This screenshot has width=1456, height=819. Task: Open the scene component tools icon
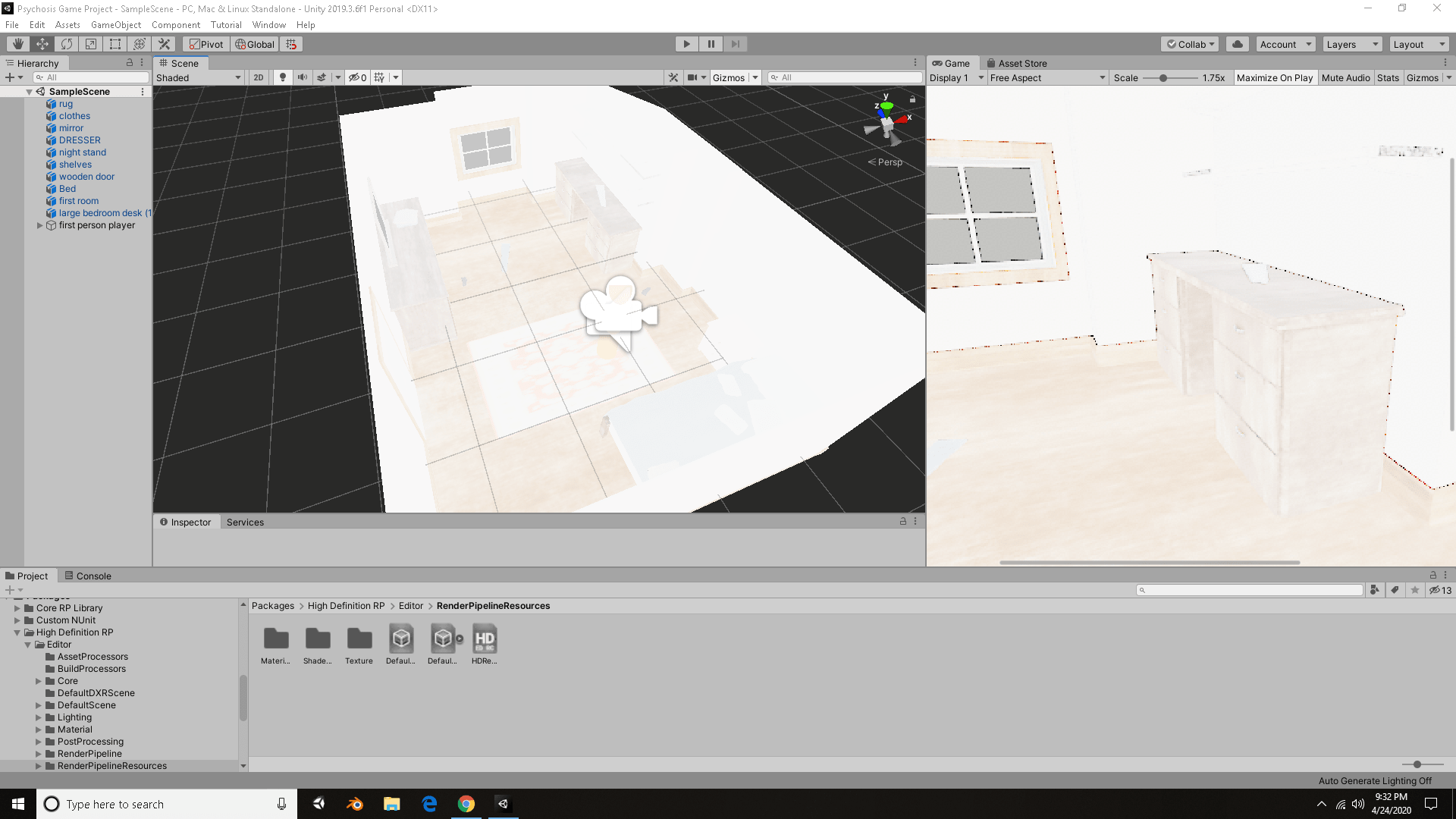coord(673,77)
